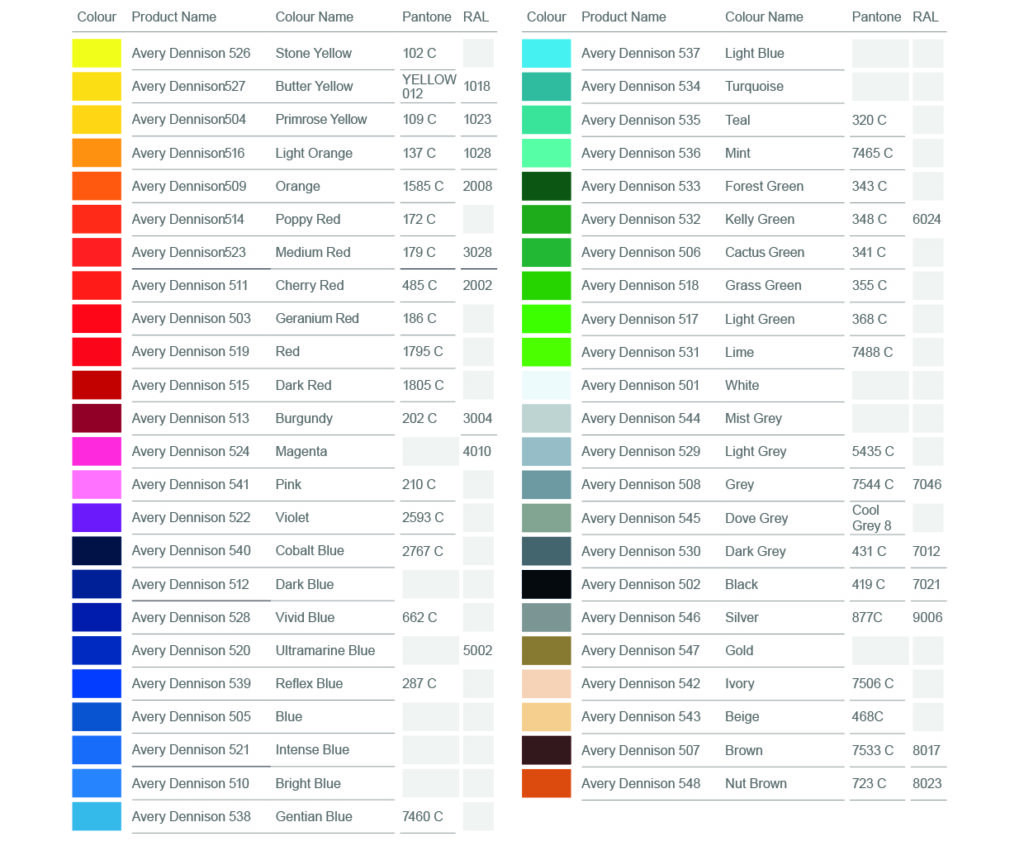The height and width of the screenshot is (841, 1024).
Task: Click the left table Pantone header
Action: (x=427, y=17)
